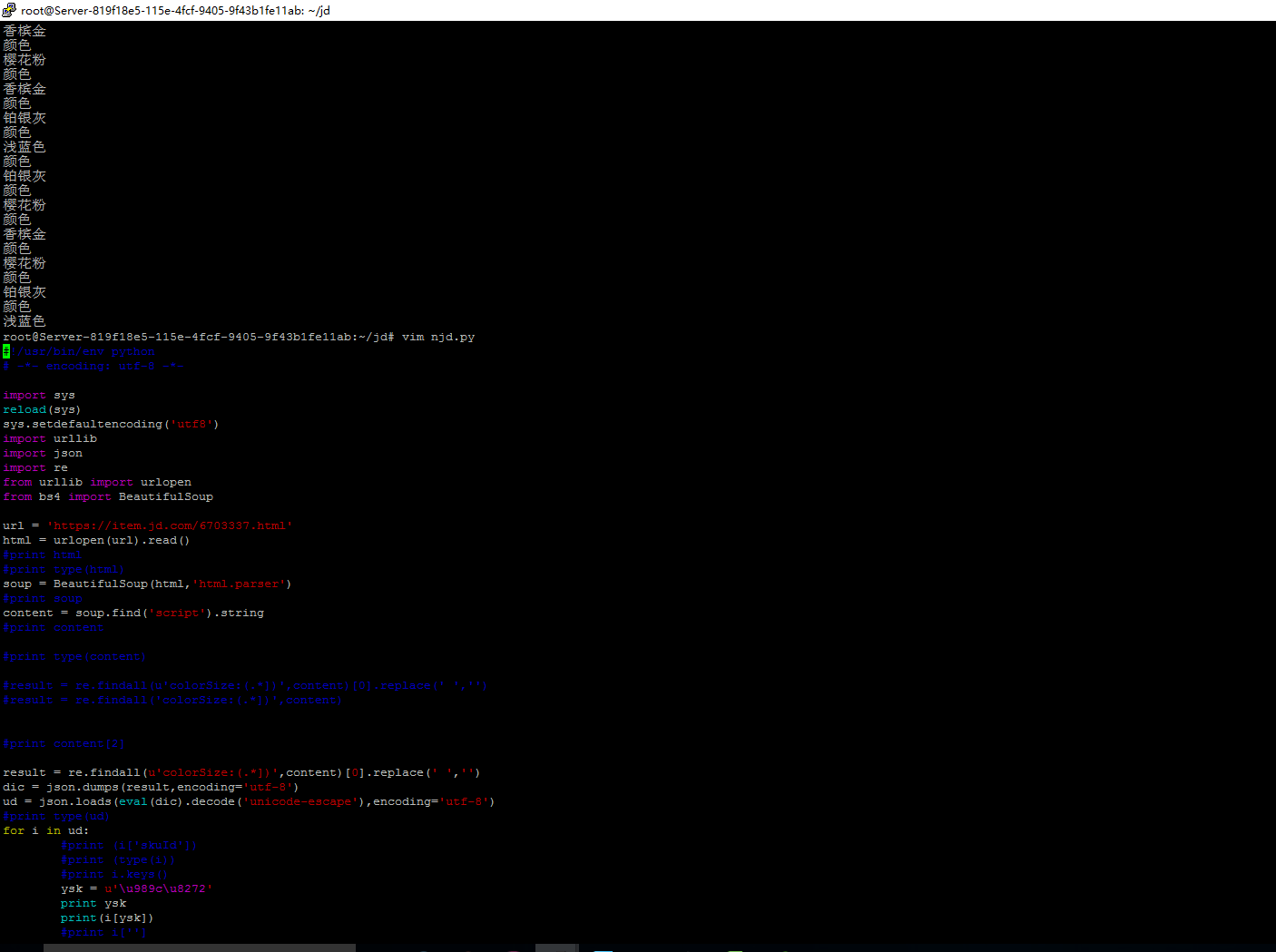Click the '#print content' comment line
Image resolution: width=1276 pixels, height=952 pixels.
[54, 628]
